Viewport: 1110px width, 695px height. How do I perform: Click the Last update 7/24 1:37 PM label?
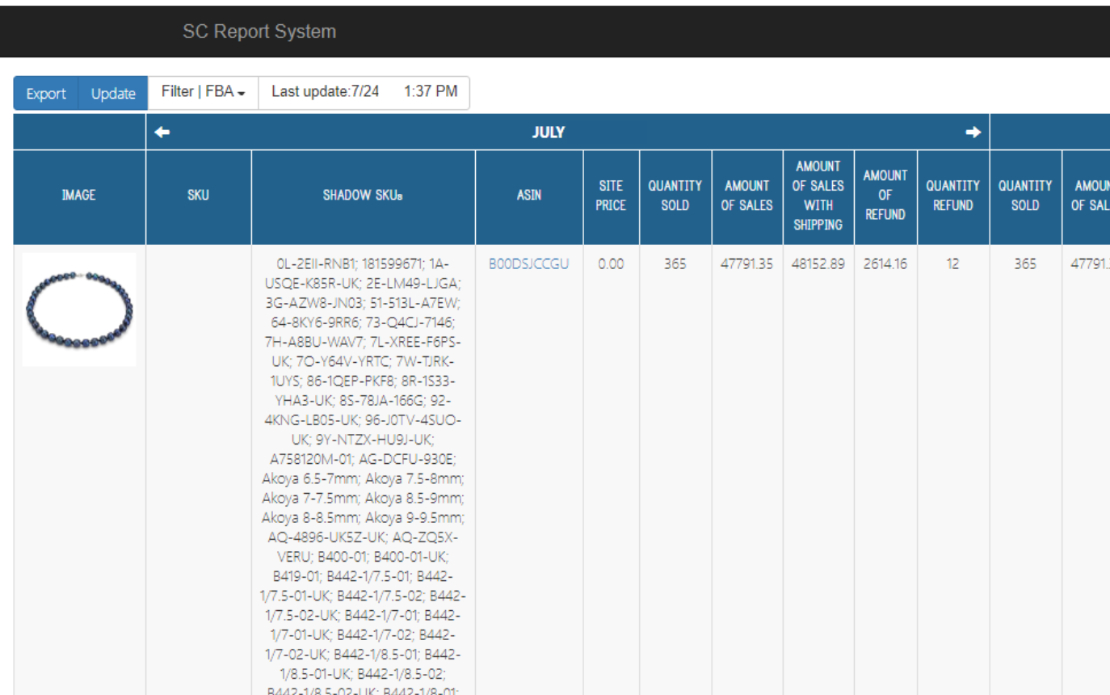point(364,92)
